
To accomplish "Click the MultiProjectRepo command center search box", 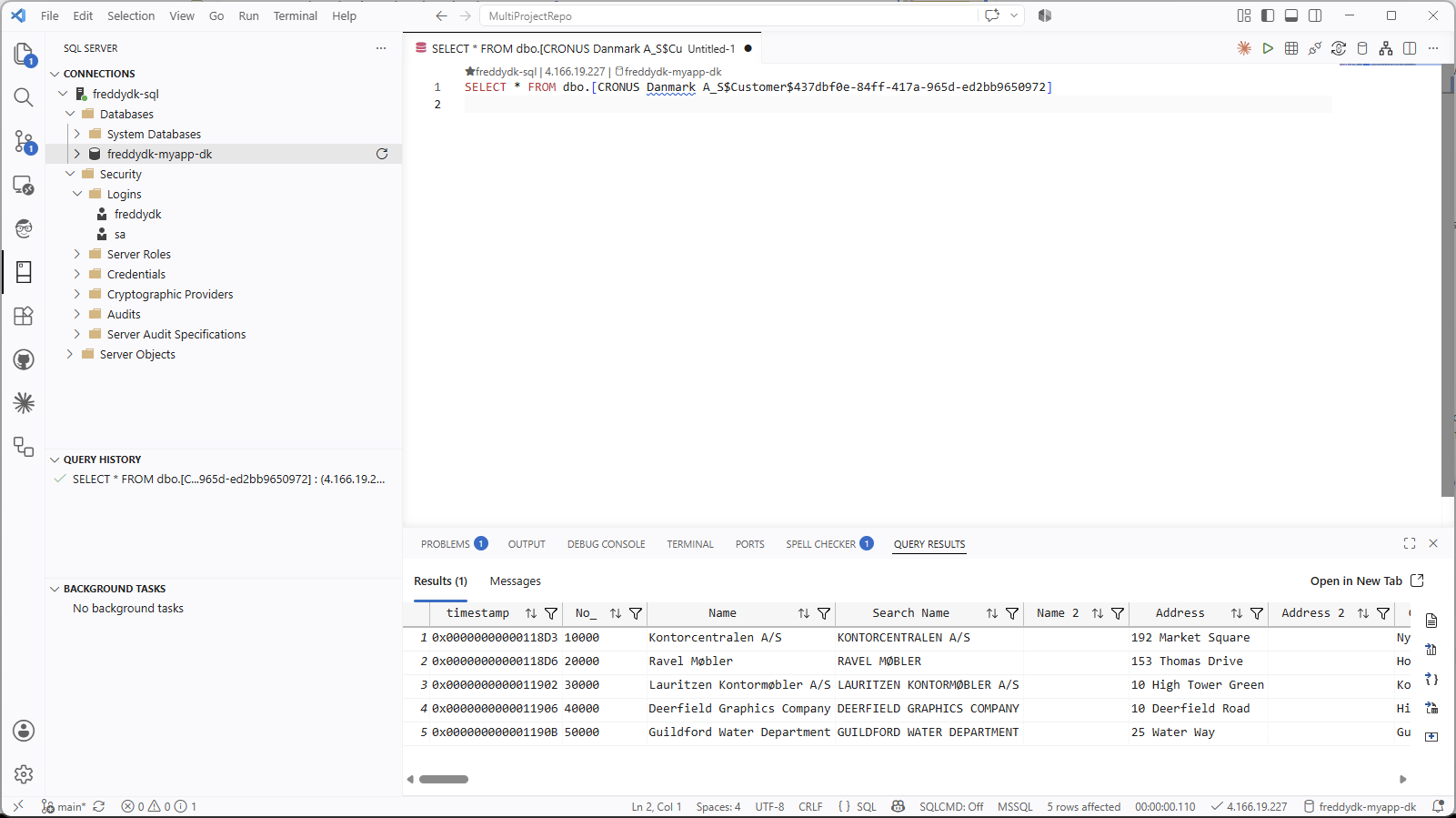I will click(729, 15).
